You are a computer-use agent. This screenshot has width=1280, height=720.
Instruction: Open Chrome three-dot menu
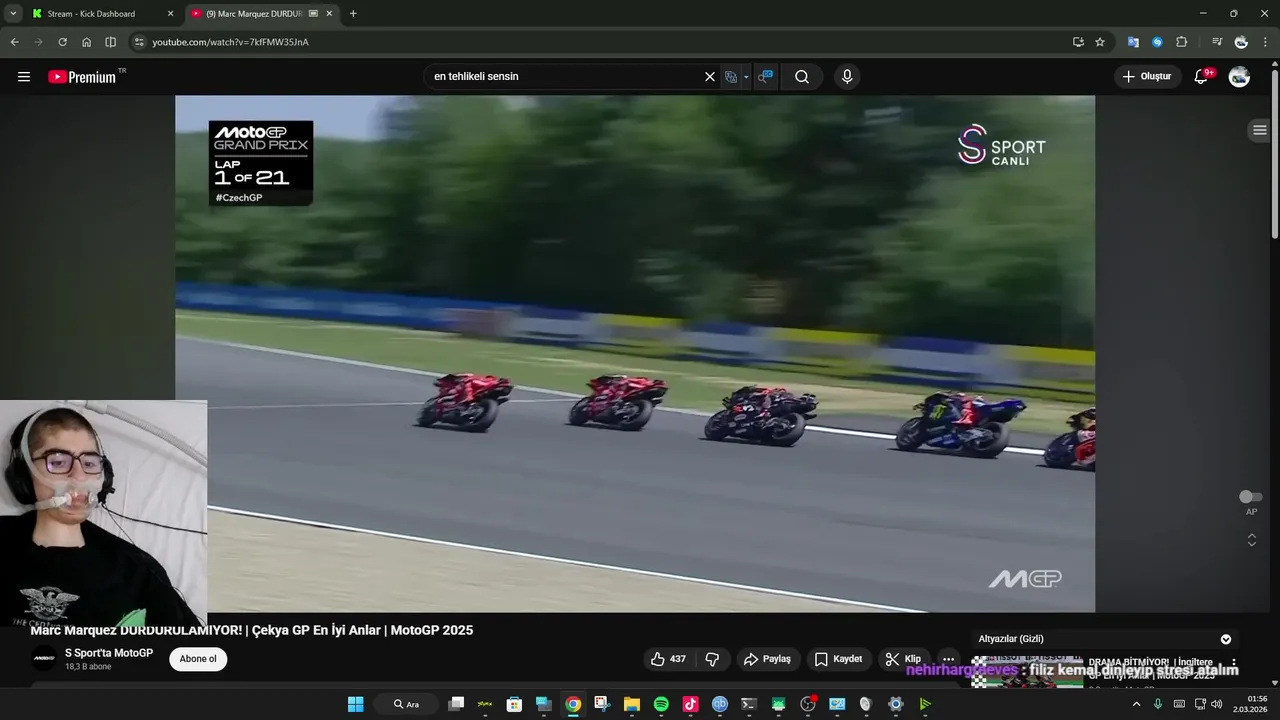coord(1266,42)
